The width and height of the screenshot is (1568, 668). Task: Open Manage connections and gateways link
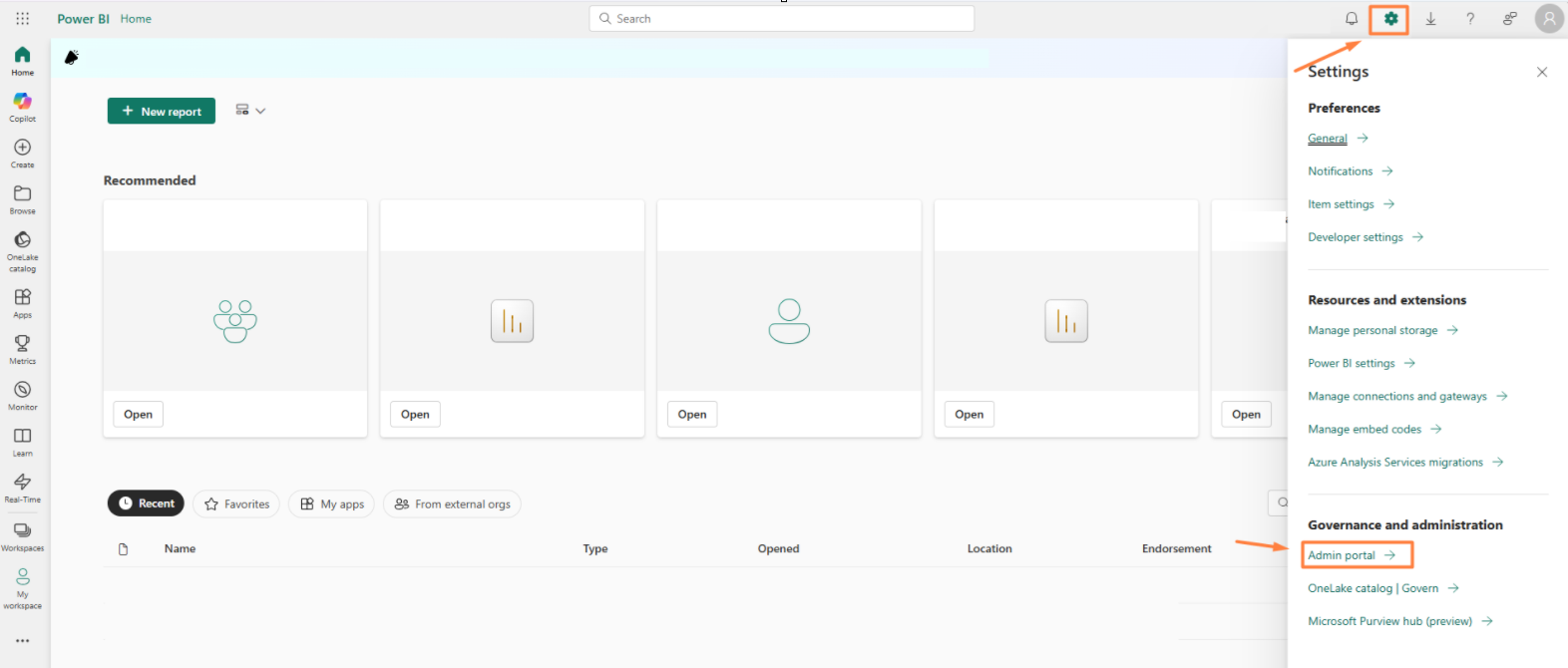pyautogui.click(x=1396, y=397)
